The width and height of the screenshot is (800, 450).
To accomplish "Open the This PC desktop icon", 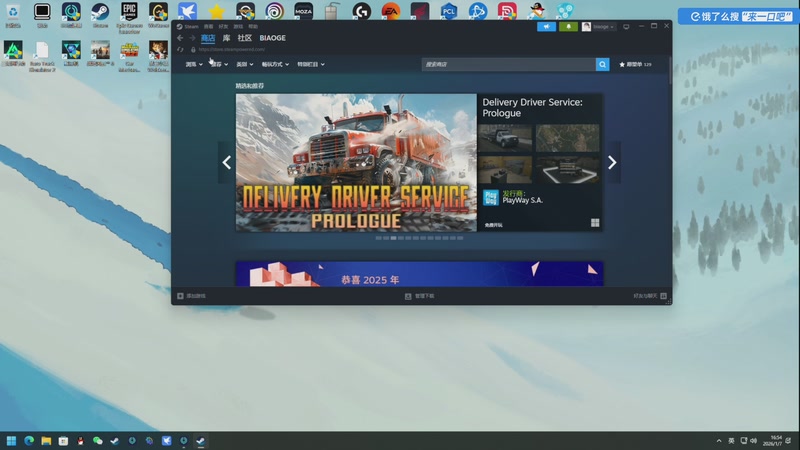I will [42, 14].
